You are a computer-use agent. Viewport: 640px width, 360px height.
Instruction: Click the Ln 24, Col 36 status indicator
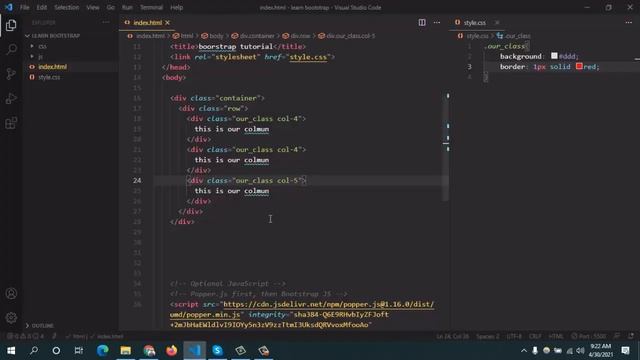click(452, 336)
